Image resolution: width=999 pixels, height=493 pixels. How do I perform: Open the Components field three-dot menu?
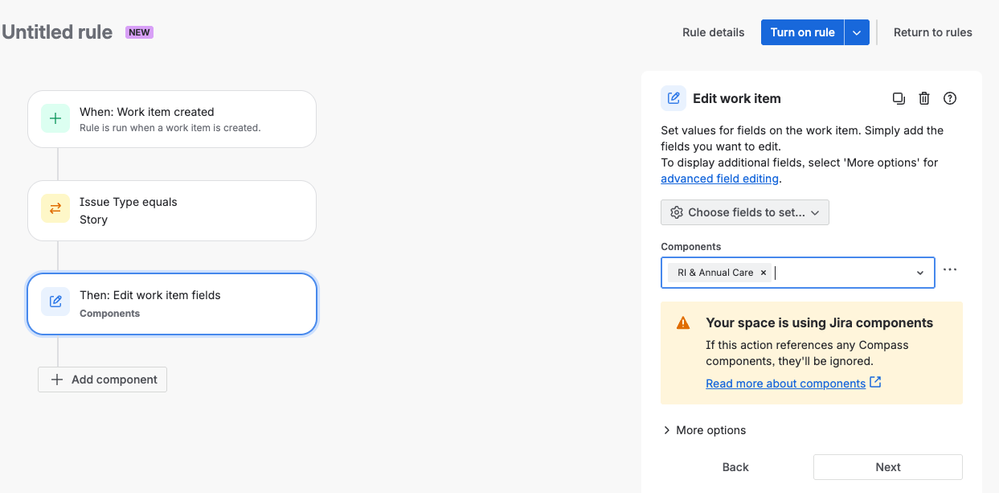950,270
